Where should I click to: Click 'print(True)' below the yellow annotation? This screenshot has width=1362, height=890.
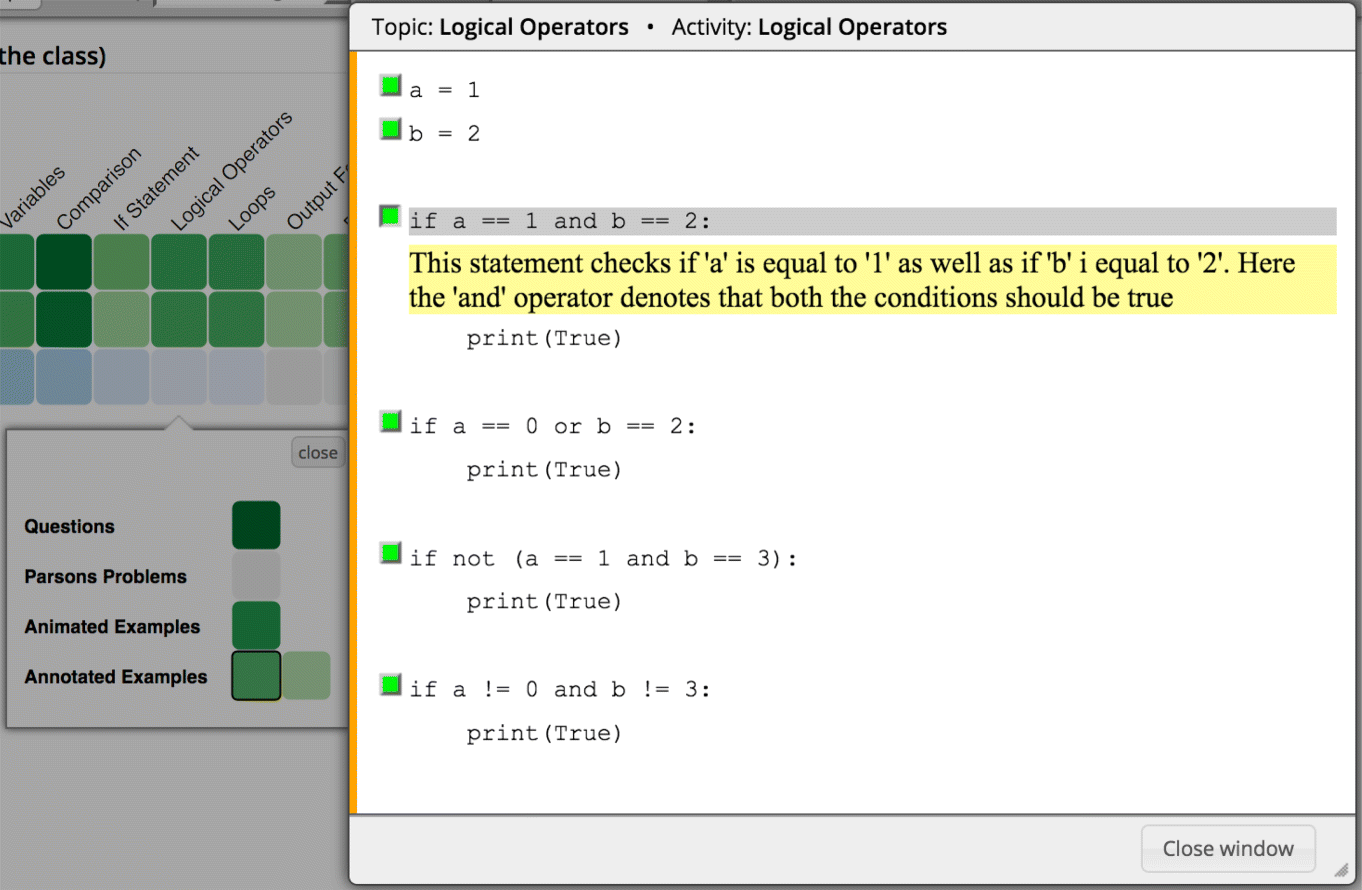pyautogui.click(x=544, y=339)
